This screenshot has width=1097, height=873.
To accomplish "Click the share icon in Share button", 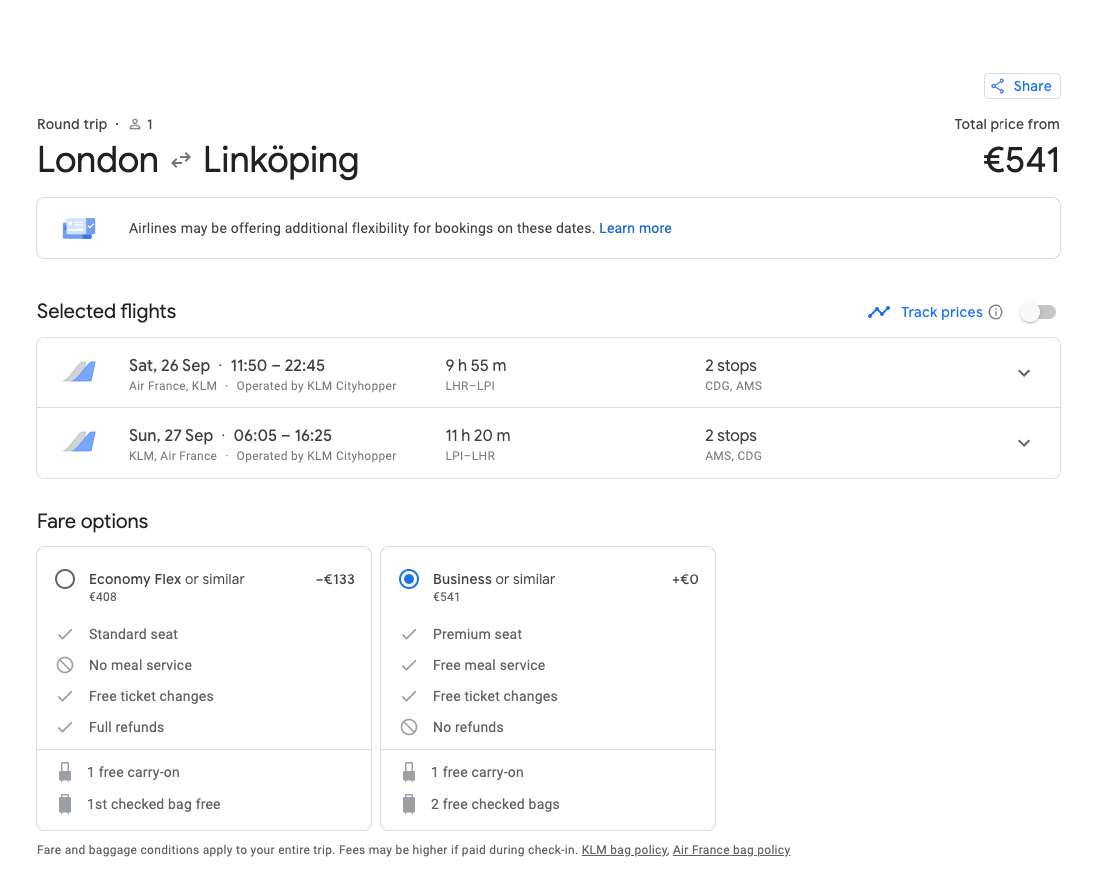I will point(998,86).
